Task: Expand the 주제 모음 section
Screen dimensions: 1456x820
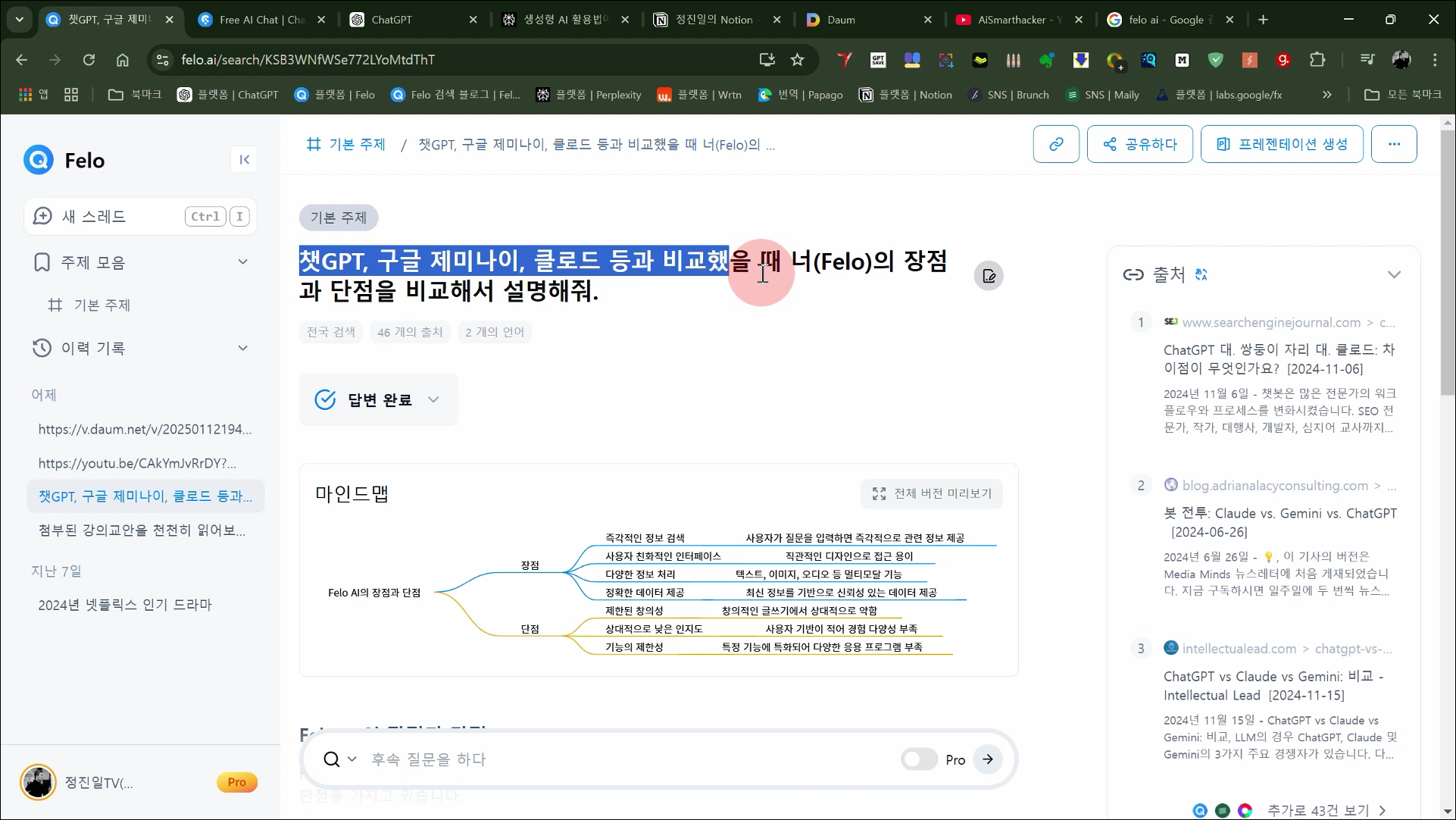Action: 242,262
